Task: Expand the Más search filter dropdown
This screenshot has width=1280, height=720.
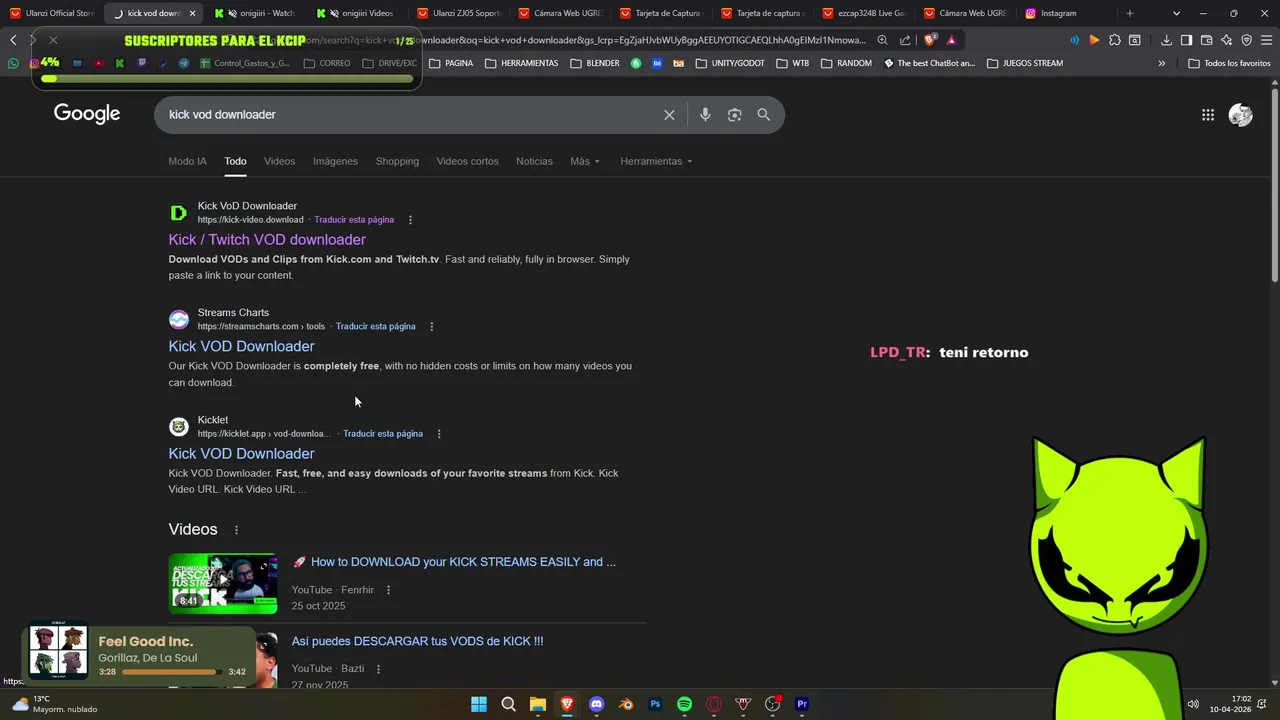Action: 585,161
